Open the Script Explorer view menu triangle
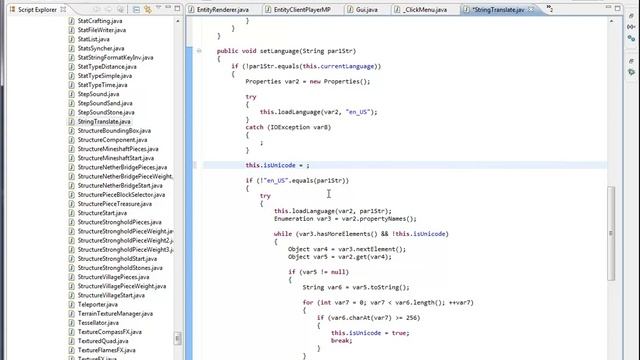The height and width of the screenshot is (360, 640). tap(158, 8)
